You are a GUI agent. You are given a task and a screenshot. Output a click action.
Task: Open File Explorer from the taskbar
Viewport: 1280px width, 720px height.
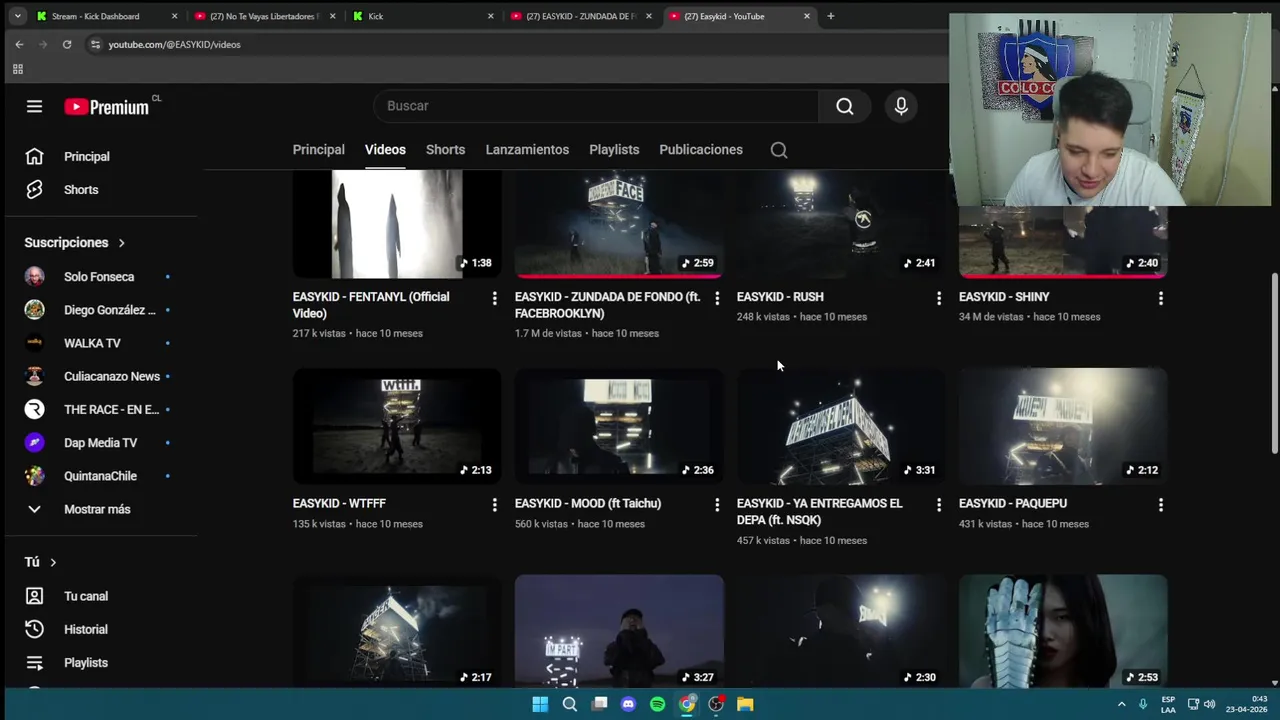click(745, 704)
